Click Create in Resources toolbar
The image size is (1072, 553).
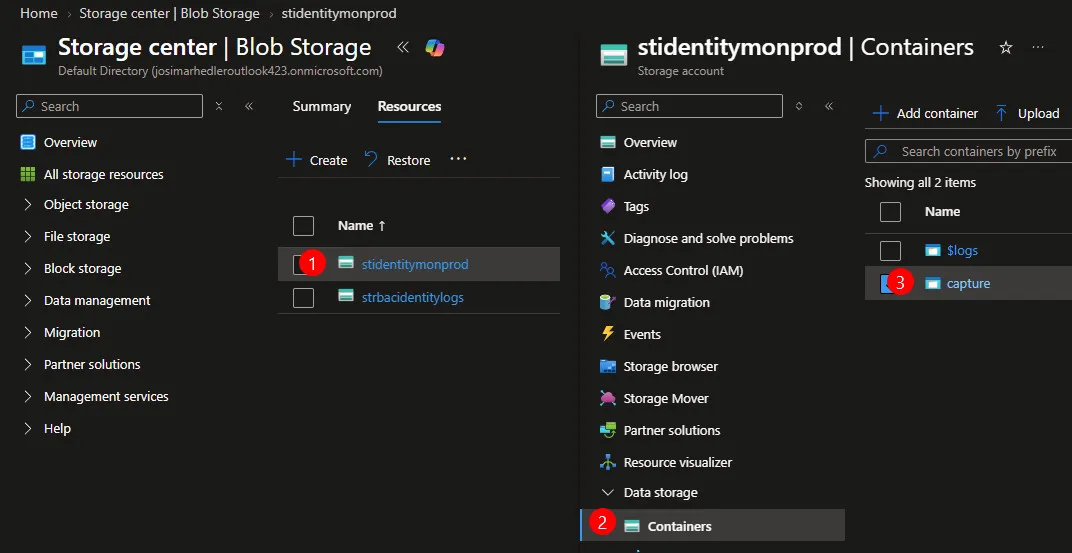pos(317,160)
